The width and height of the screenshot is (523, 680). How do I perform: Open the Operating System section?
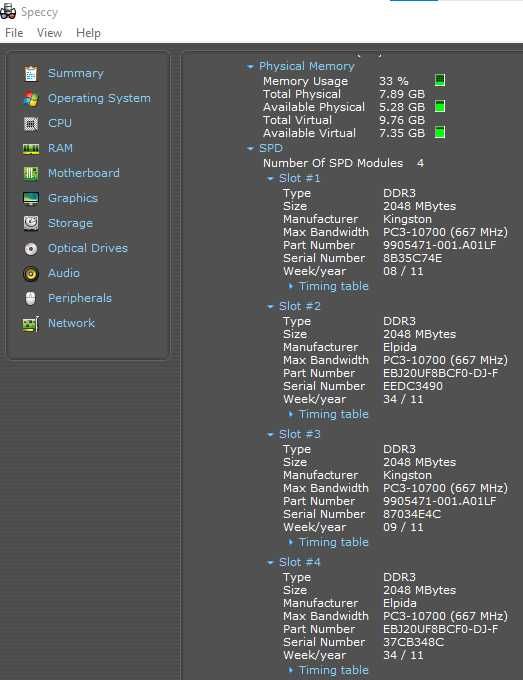(99, 98)
